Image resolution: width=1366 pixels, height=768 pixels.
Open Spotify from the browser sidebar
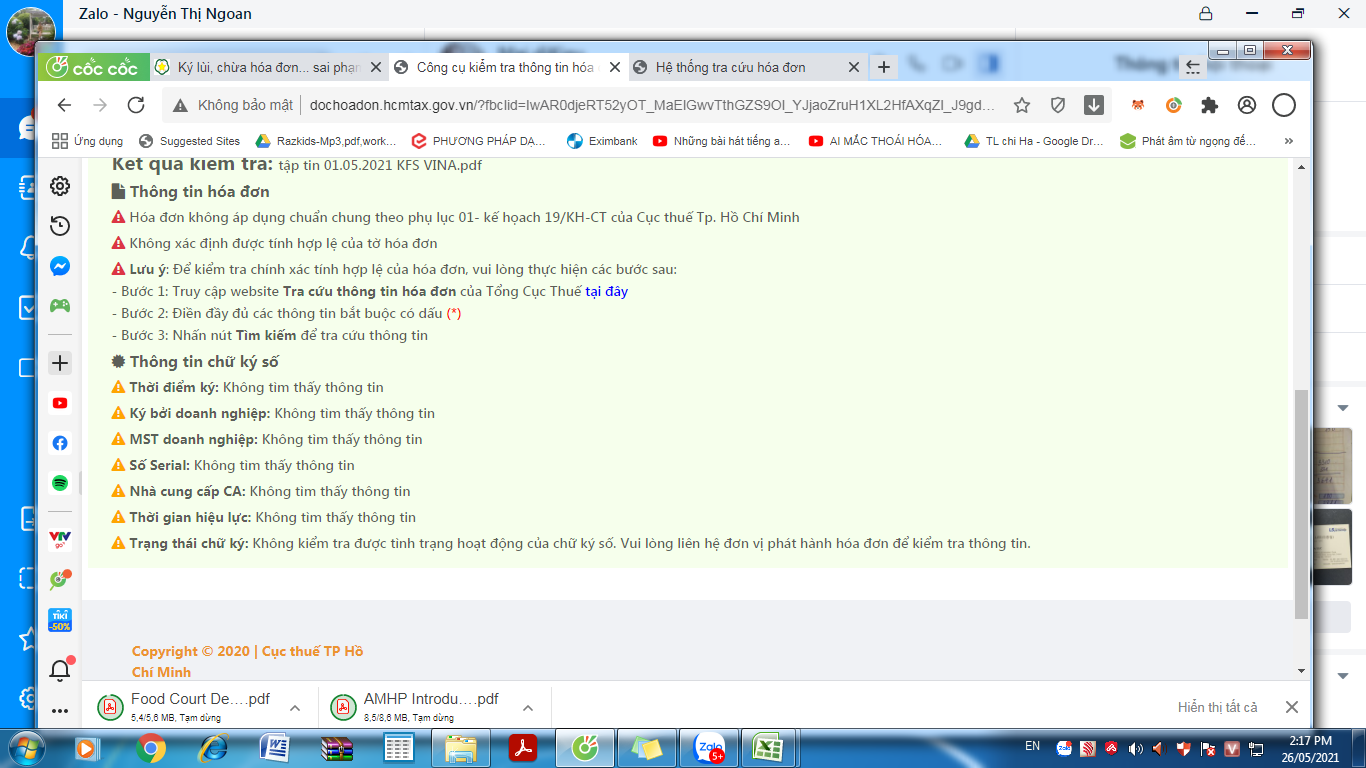60,483
